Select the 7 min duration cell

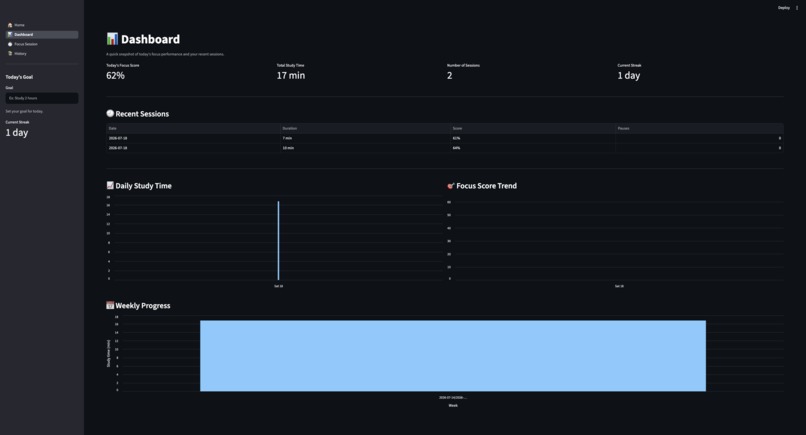365,138
